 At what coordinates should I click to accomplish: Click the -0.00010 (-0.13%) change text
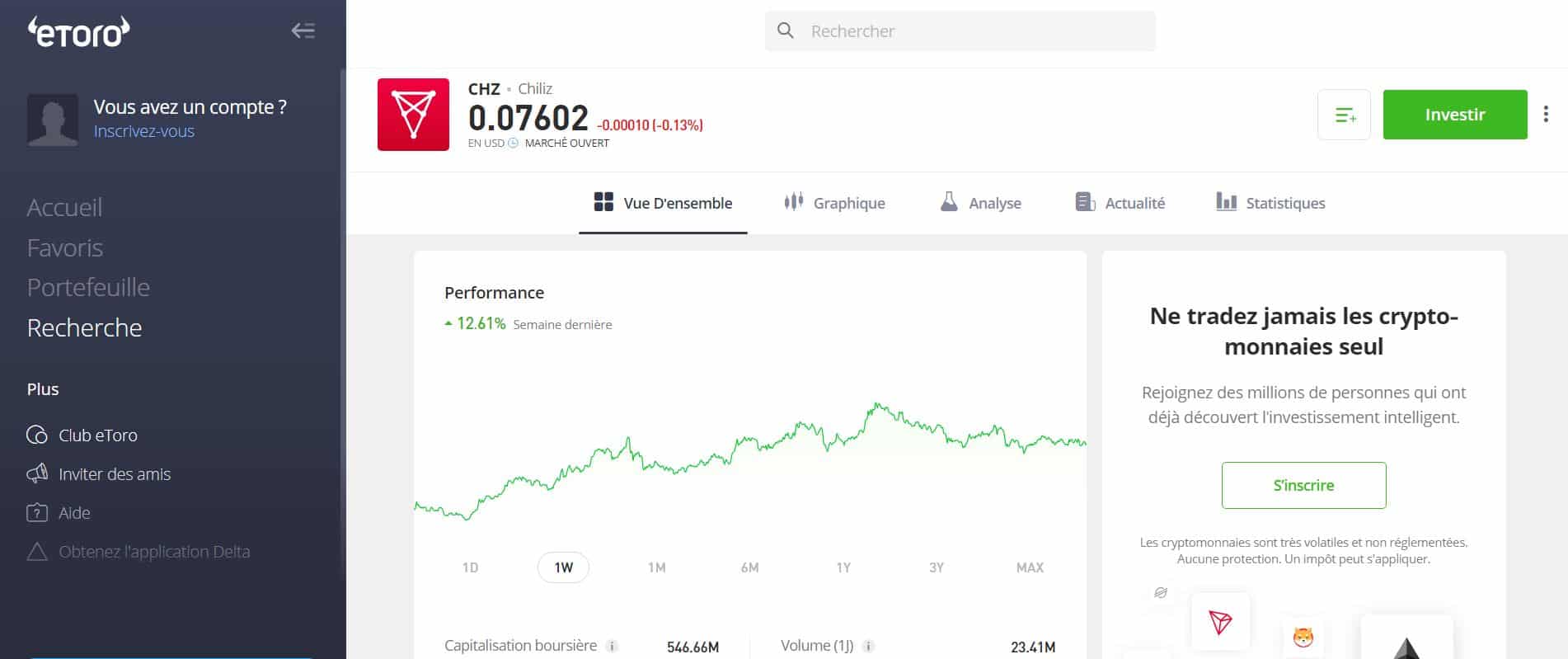point(650,125)
